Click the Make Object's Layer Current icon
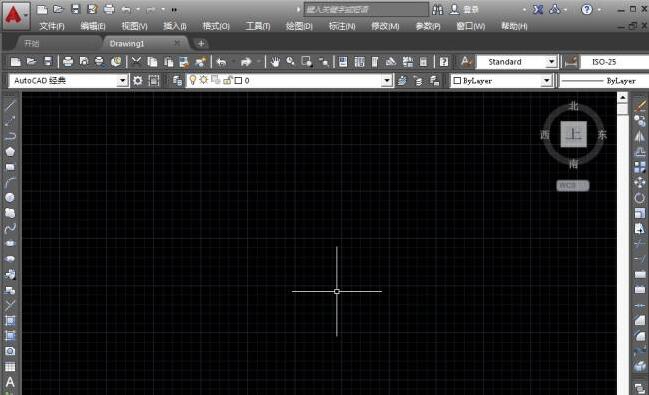Screen dimensions: 649x395 point(402,81)
